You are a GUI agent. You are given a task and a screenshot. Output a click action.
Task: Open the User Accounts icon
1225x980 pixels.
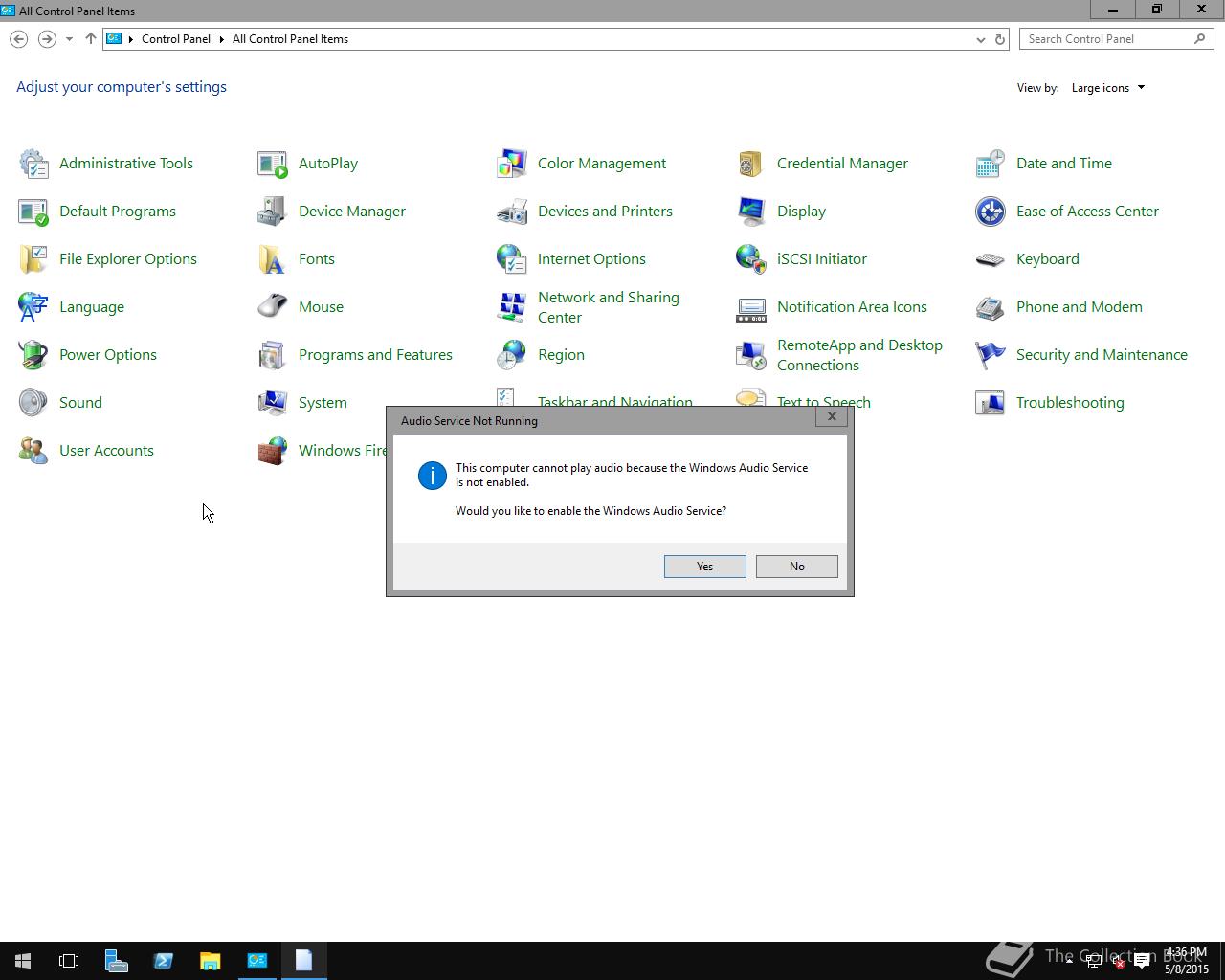pos(33,451)
